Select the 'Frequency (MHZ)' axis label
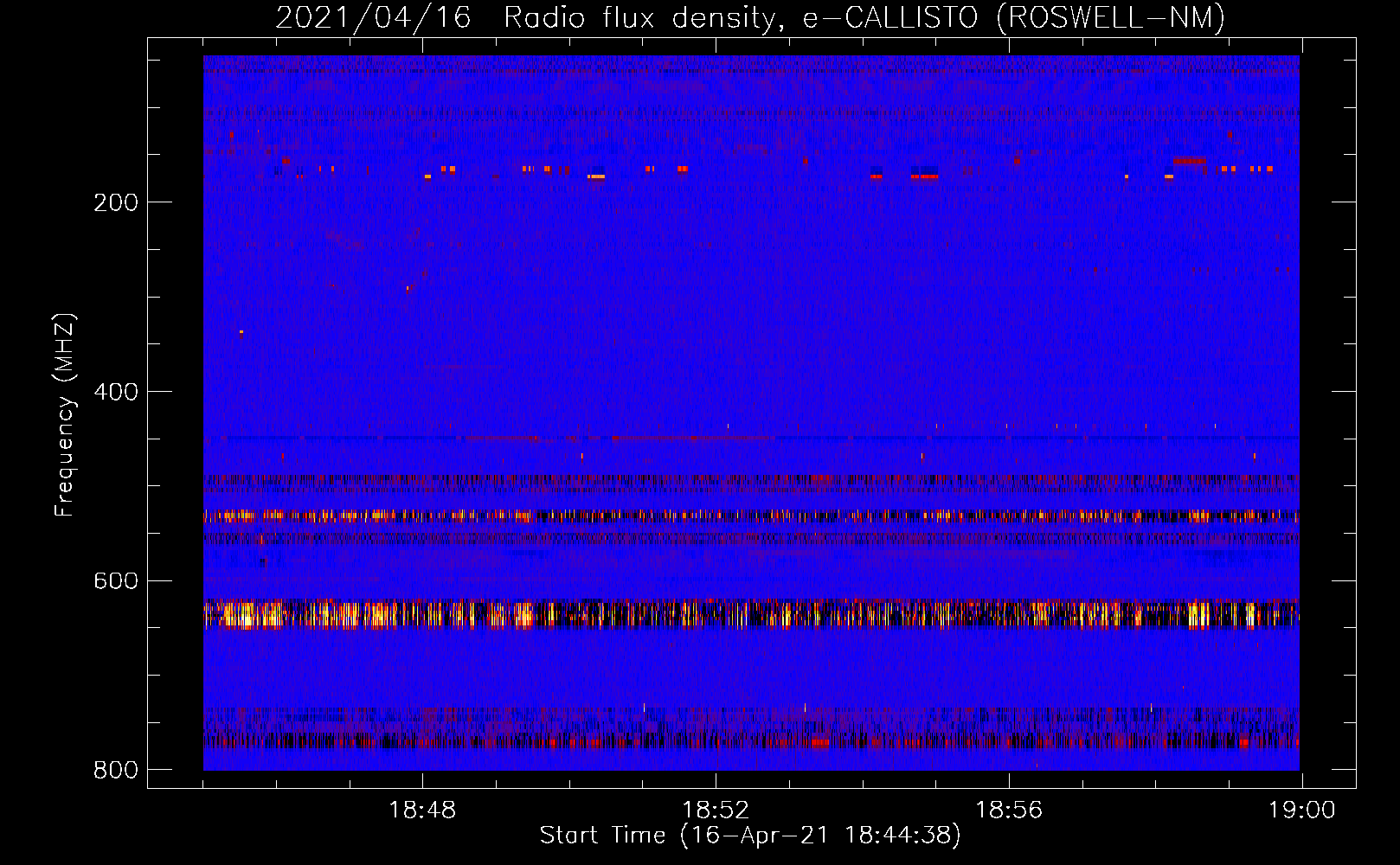The width and height of the screenshot is (1400, 865). coord(65,415)
